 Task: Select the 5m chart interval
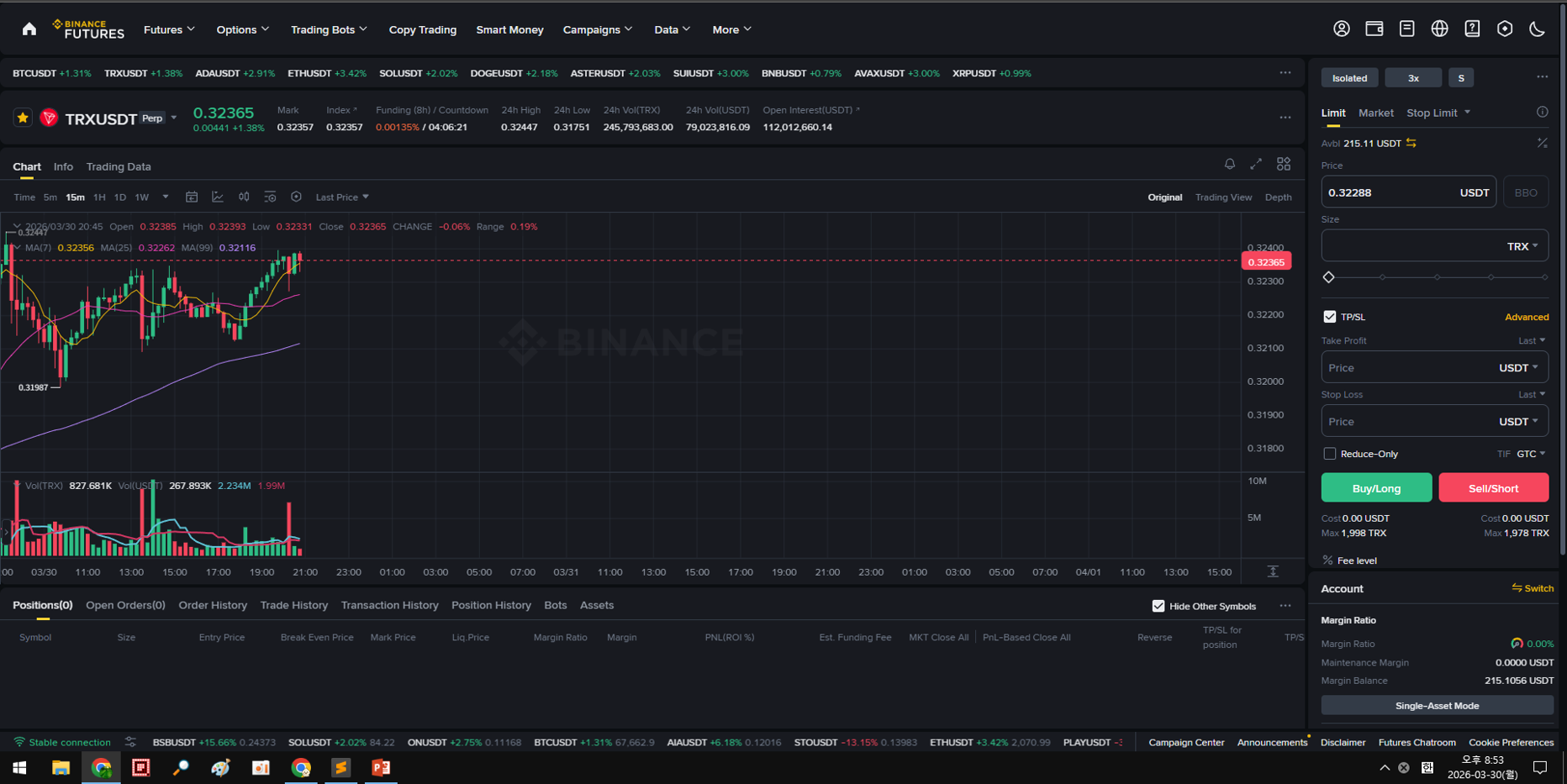pyautogui.click(x=50, y=197)
